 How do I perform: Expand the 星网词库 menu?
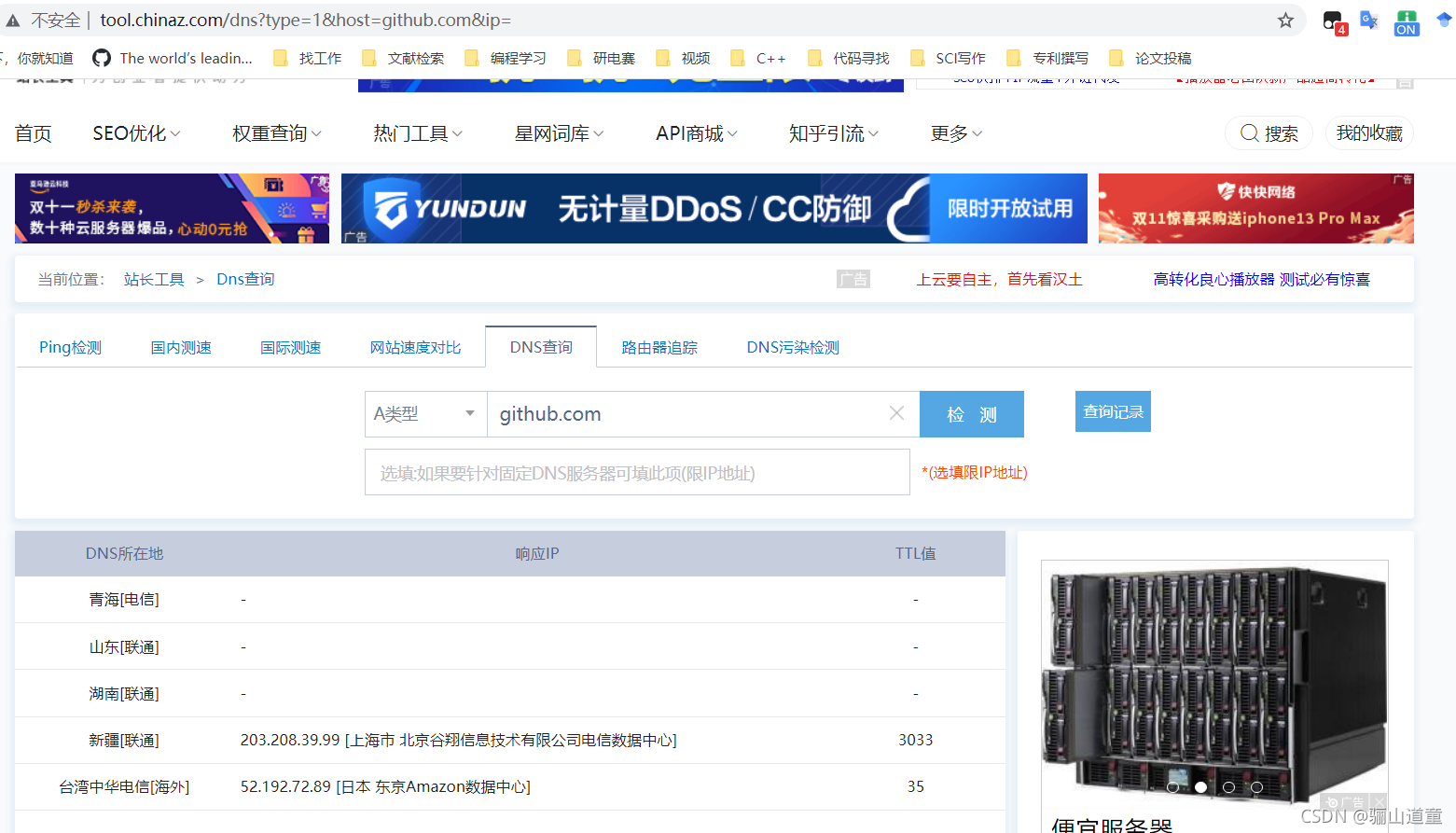[559, 133]
